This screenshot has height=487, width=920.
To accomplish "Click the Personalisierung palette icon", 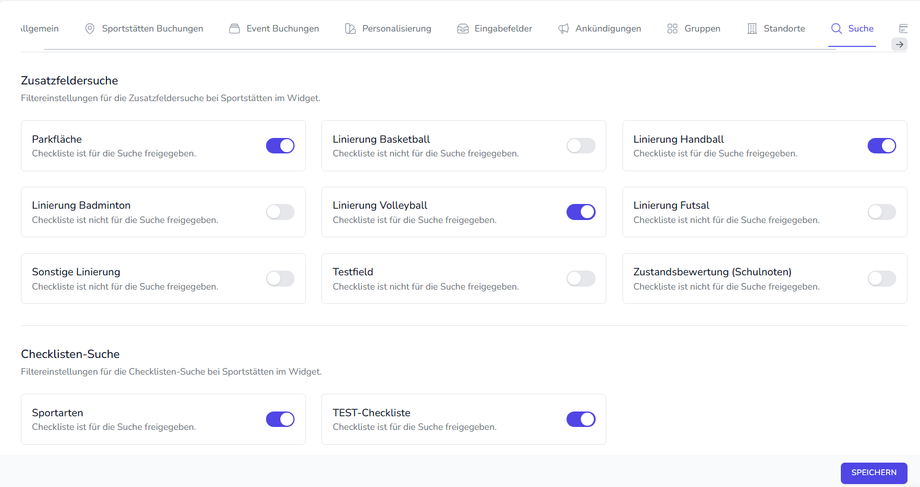I will [350, 29].
